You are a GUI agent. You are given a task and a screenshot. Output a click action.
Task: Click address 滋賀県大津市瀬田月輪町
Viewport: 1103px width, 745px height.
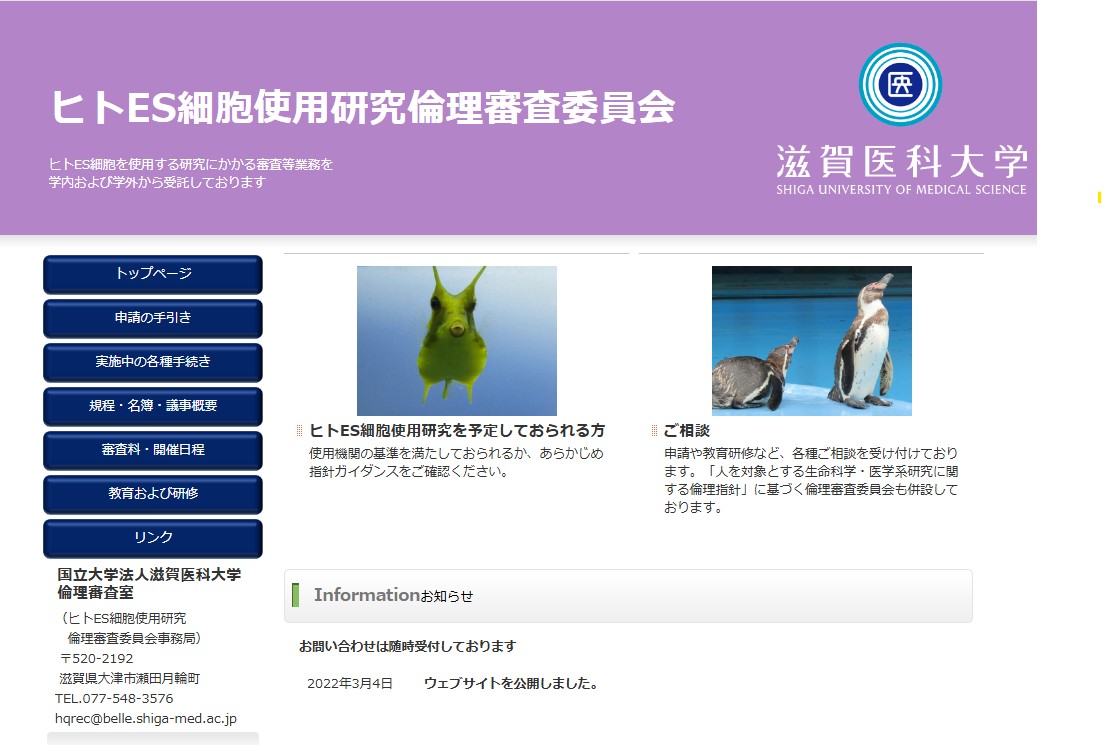pos(129,678)
